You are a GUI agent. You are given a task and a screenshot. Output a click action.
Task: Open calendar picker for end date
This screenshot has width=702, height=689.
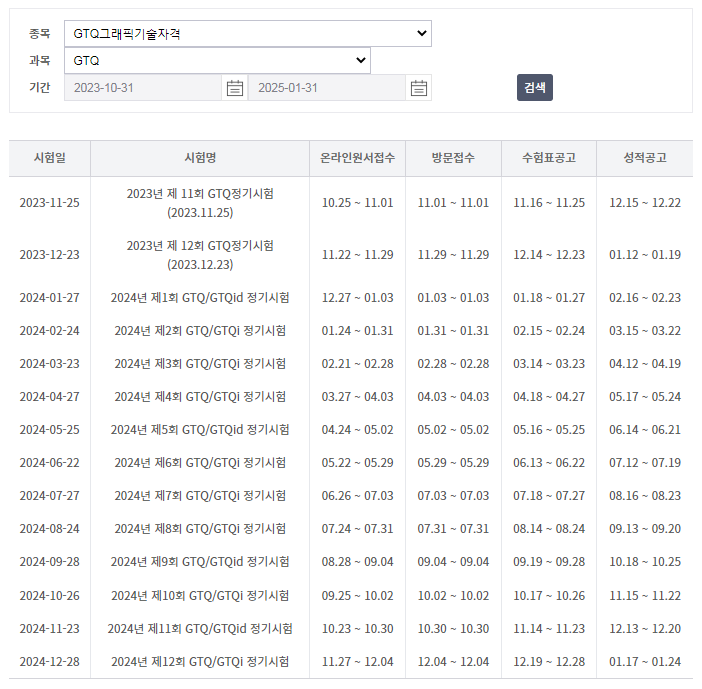(x=419, y=88)
